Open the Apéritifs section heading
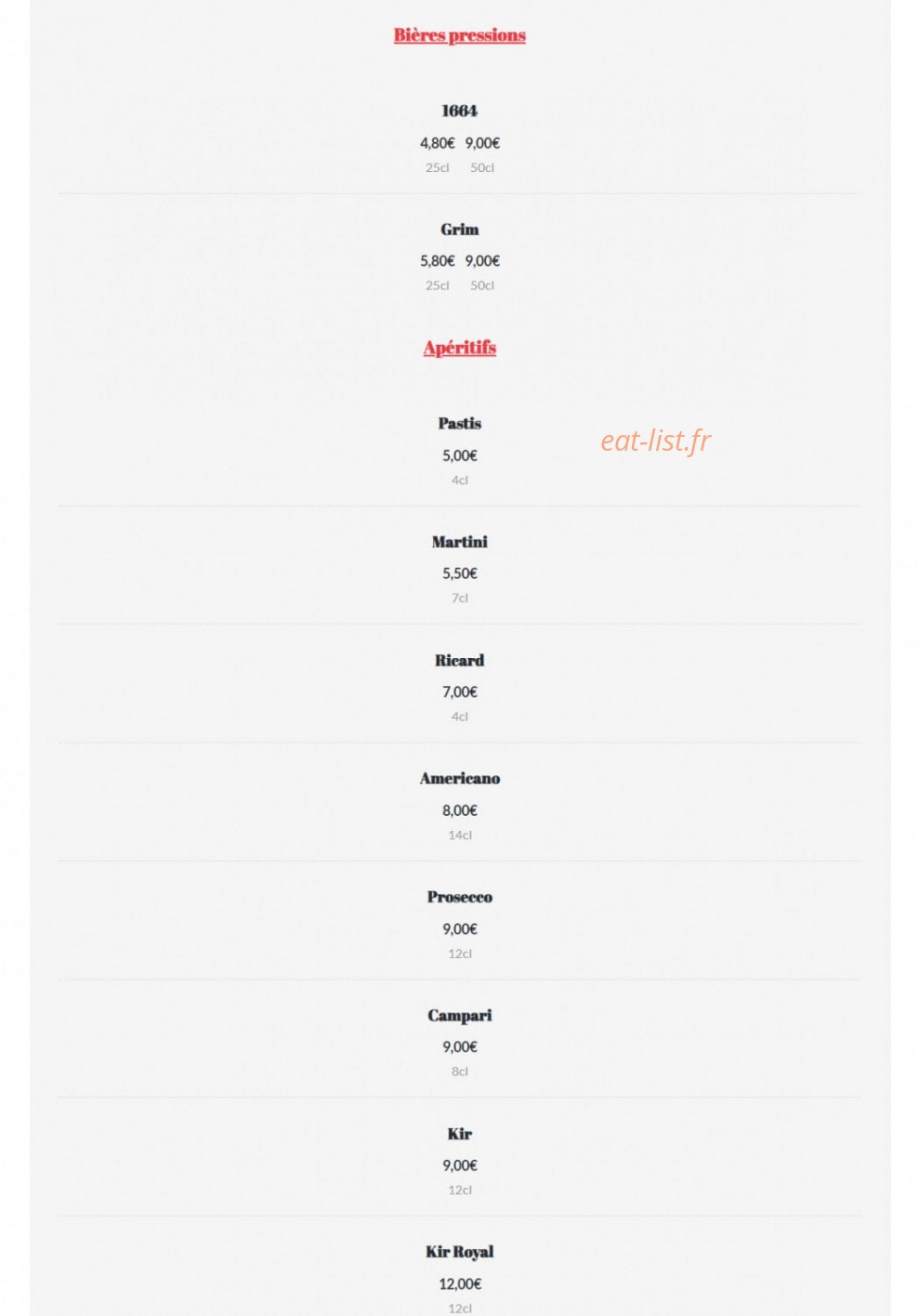Viewport: 919px width, 1316px height. tap(459, 348)
